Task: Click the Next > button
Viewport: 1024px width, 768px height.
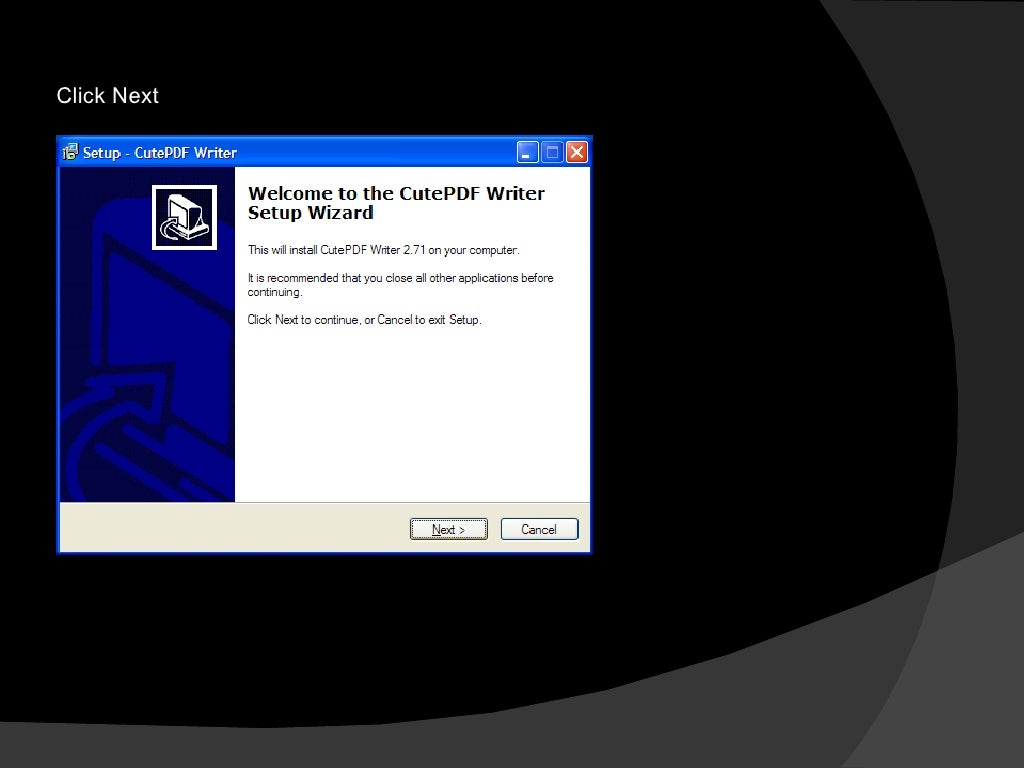Action: coord(449,529)
